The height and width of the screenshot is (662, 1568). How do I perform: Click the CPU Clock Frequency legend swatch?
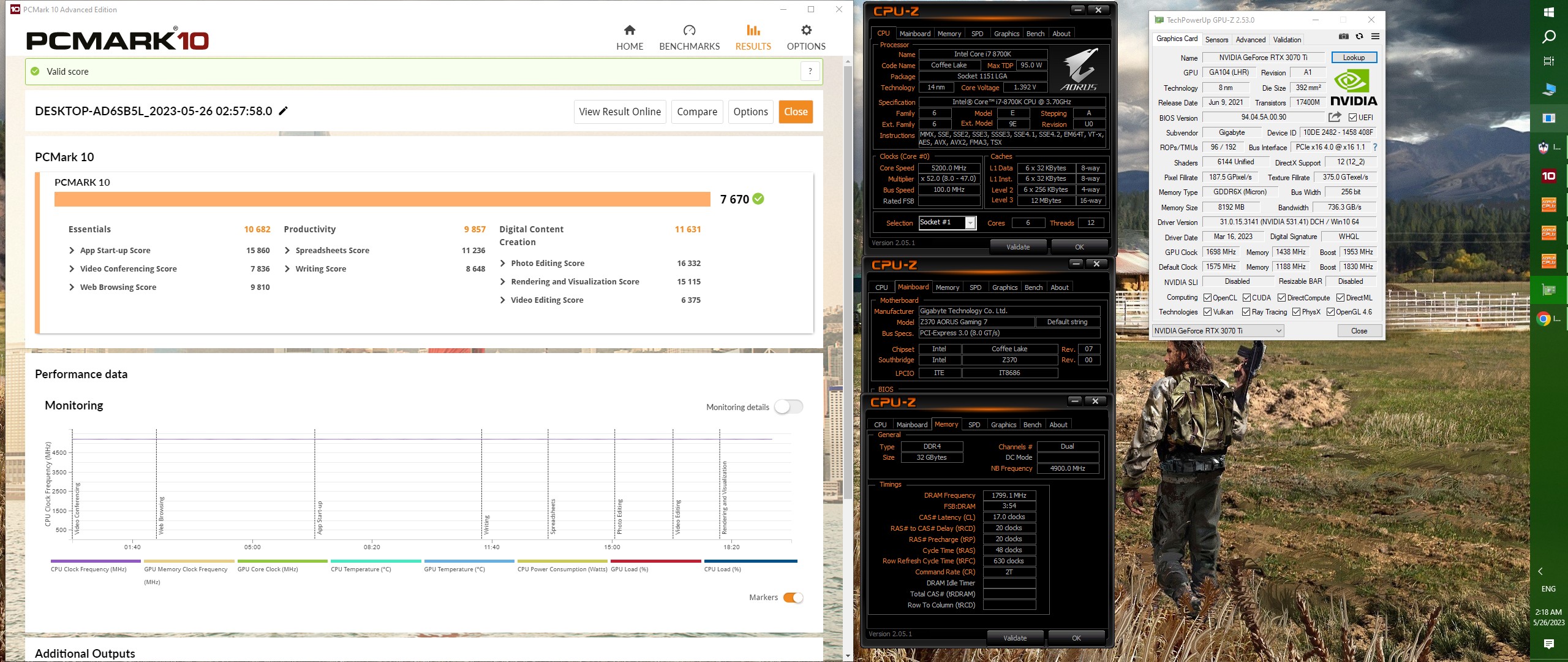96,561
